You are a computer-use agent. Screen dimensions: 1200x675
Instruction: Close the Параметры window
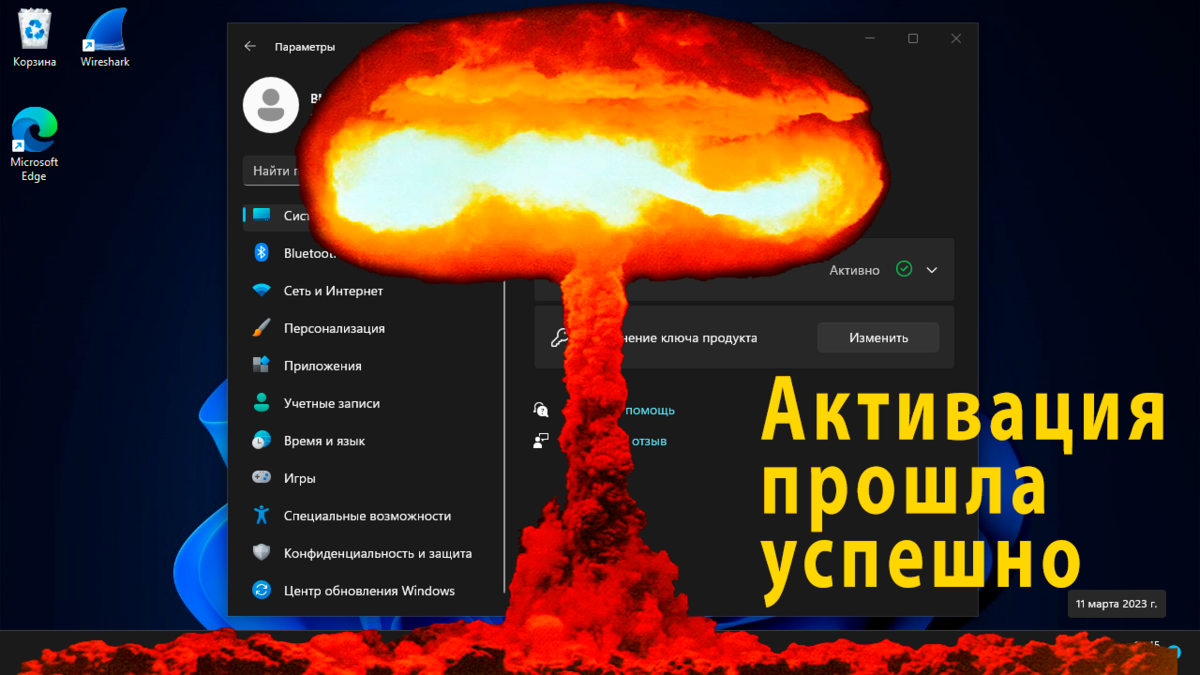tap(956, 39)
